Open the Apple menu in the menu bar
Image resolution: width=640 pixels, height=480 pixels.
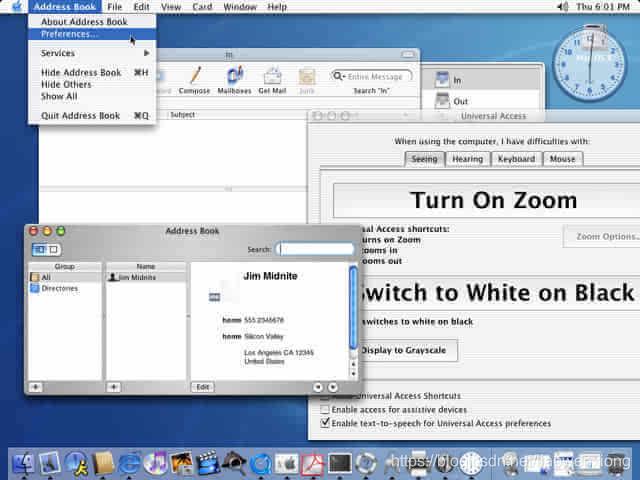pos(16,7)
